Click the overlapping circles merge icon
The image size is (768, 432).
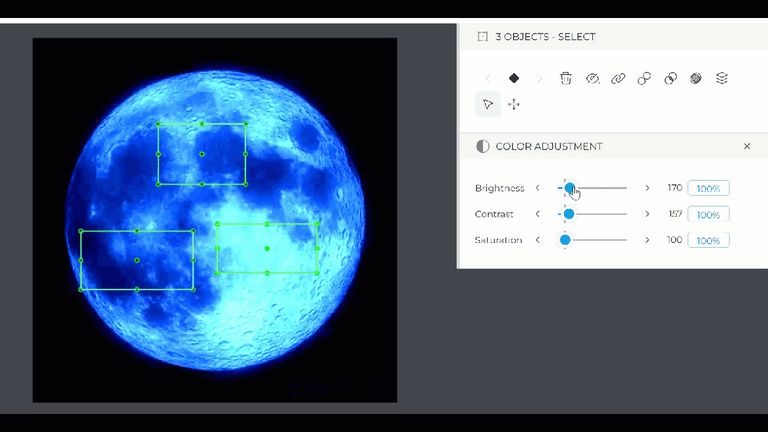click(x=670, y=78)
